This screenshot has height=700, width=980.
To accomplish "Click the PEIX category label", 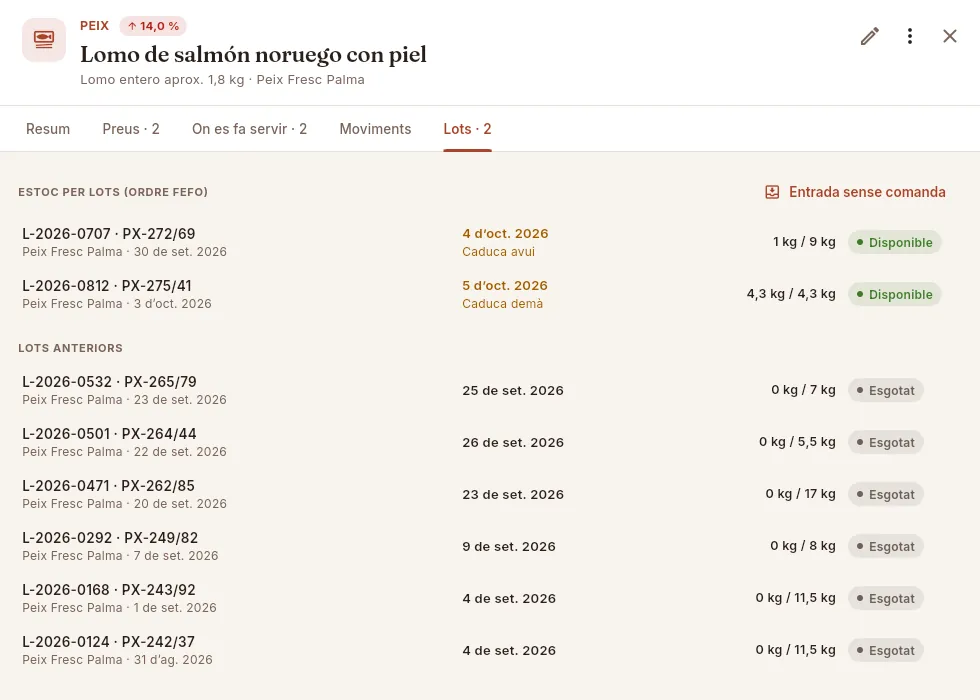I will [x=94, y=26].
